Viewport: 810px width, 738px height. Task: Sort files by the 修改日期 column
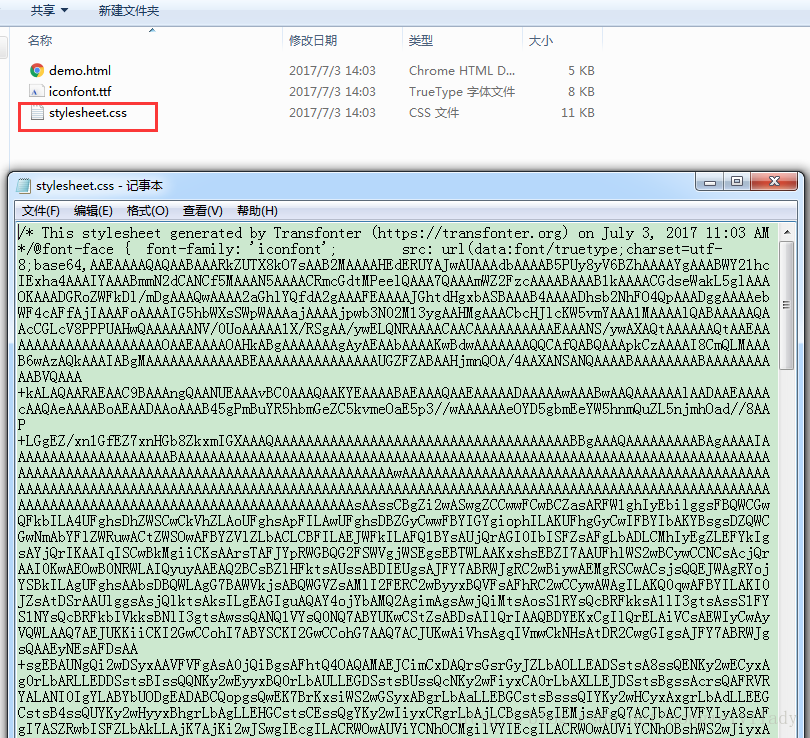pos(313,40)
